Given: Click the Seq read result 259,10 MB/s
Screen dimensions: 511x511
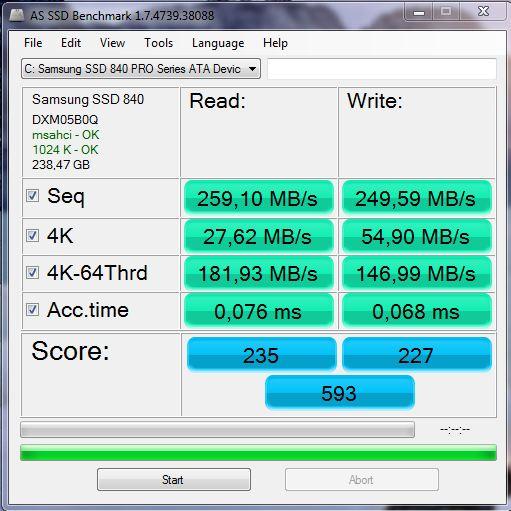Looking at the screenshot, I should 259,198.
